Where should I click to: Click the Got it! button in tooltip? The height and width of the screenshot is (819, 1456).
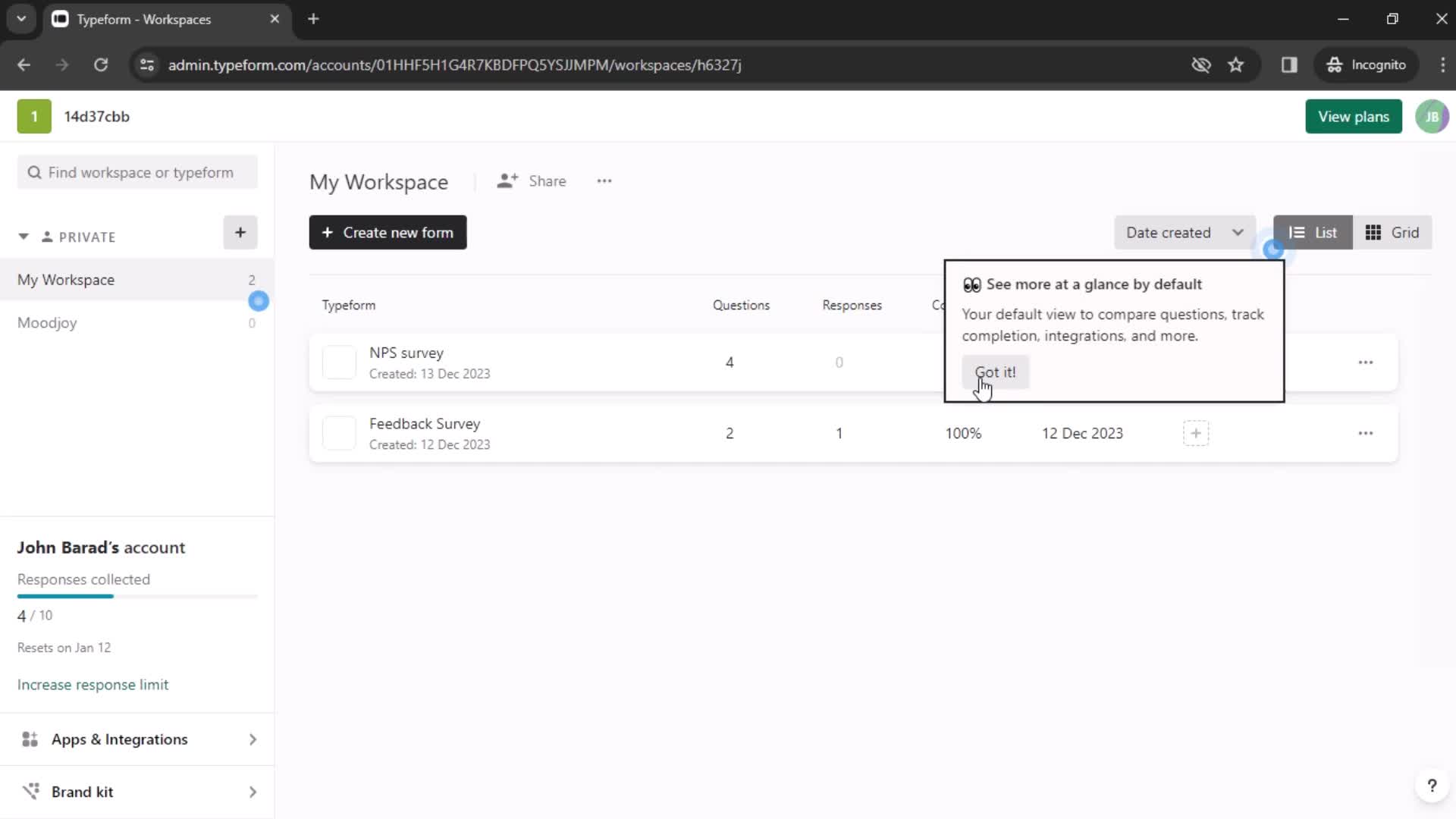point(994,372)
